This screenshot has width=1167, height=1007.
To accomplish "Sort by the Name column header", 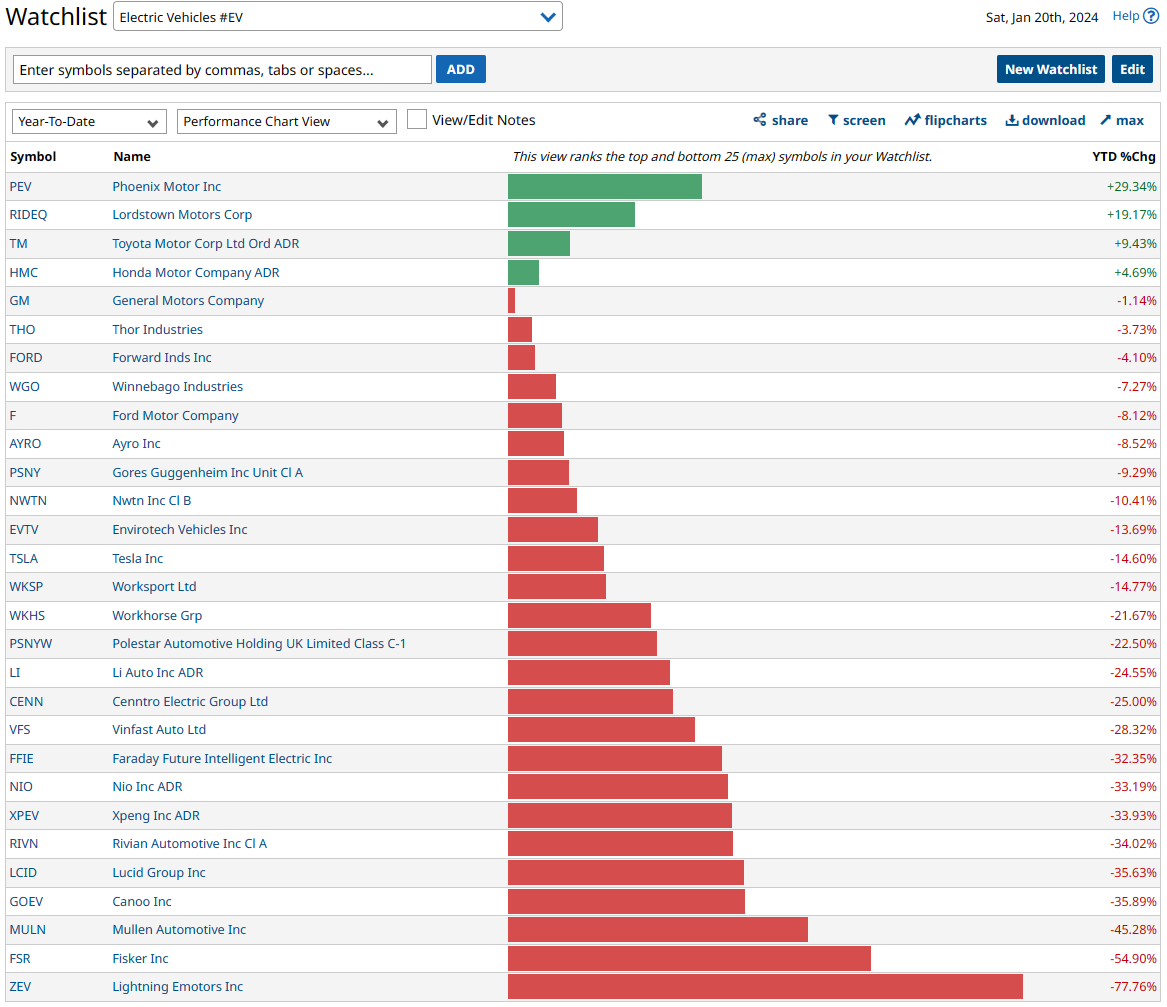I will [132, 156].
